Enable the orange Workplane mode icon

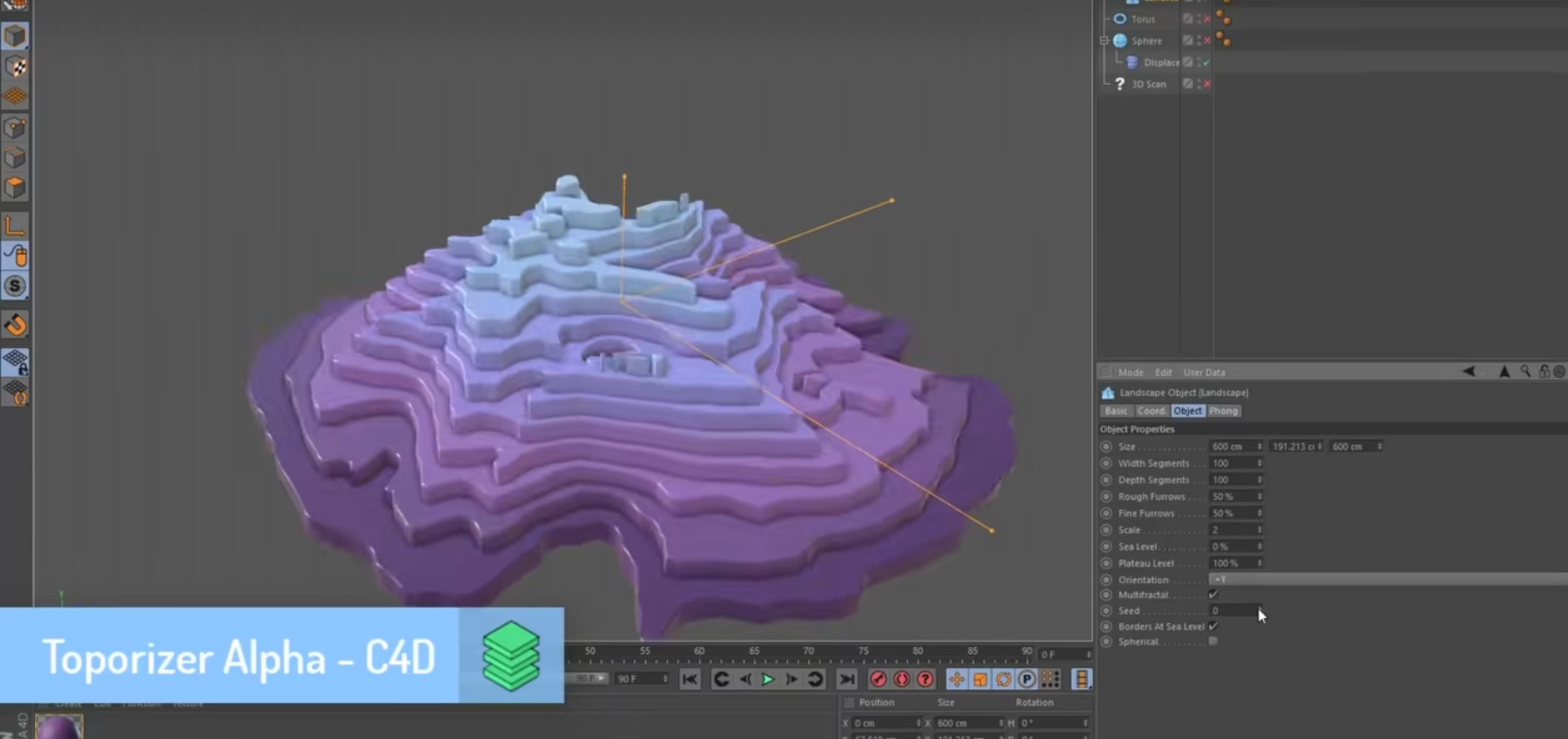[15, 97]
